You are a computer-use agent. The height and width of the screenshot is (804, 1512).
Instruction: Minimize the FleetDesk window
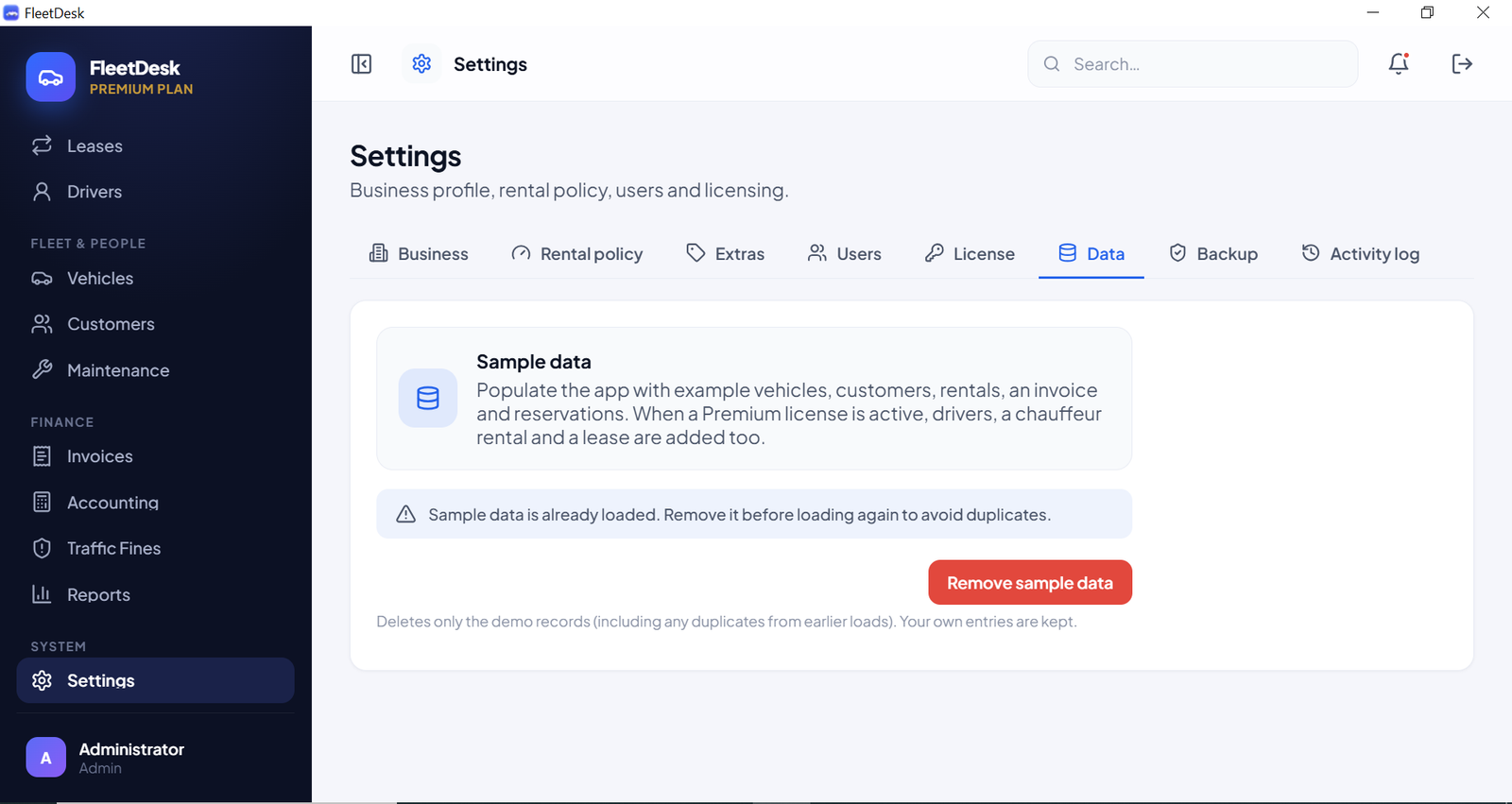tap(1373, 12)
